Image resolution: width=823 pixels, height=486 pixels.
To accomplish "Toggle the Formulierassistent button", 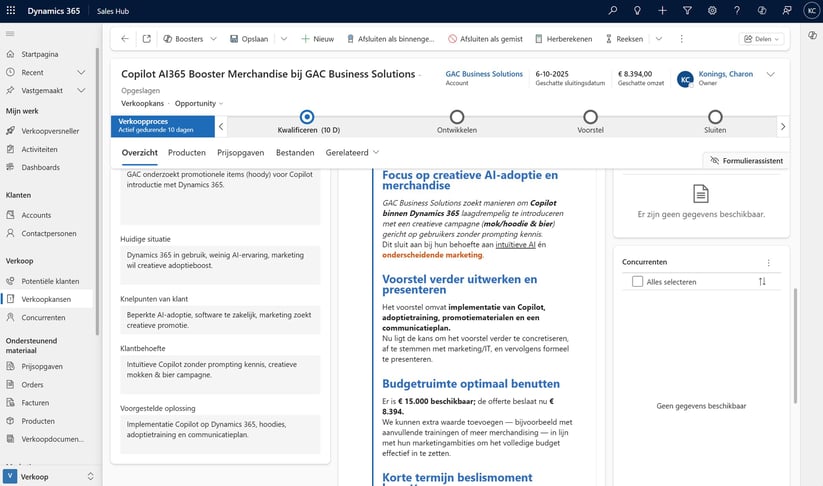I will pyautogui.click(x=746, y=161).
